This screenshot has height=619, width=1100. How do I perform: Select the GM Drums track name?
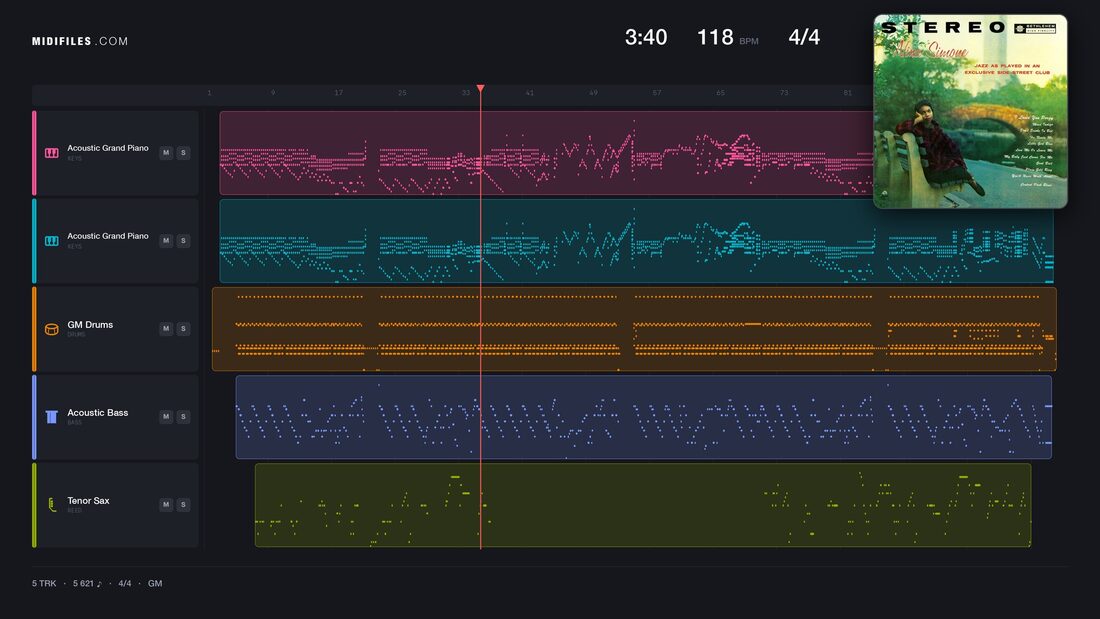[x=90, y=324]
